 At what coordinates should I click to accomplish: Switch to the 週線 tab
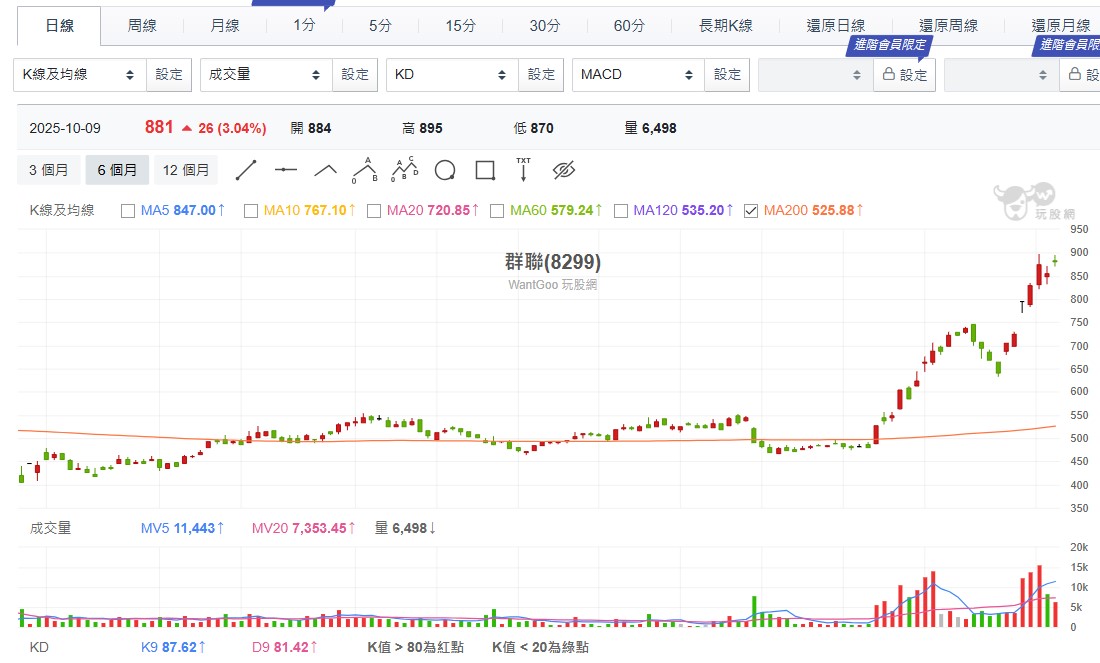click(141, 26)
